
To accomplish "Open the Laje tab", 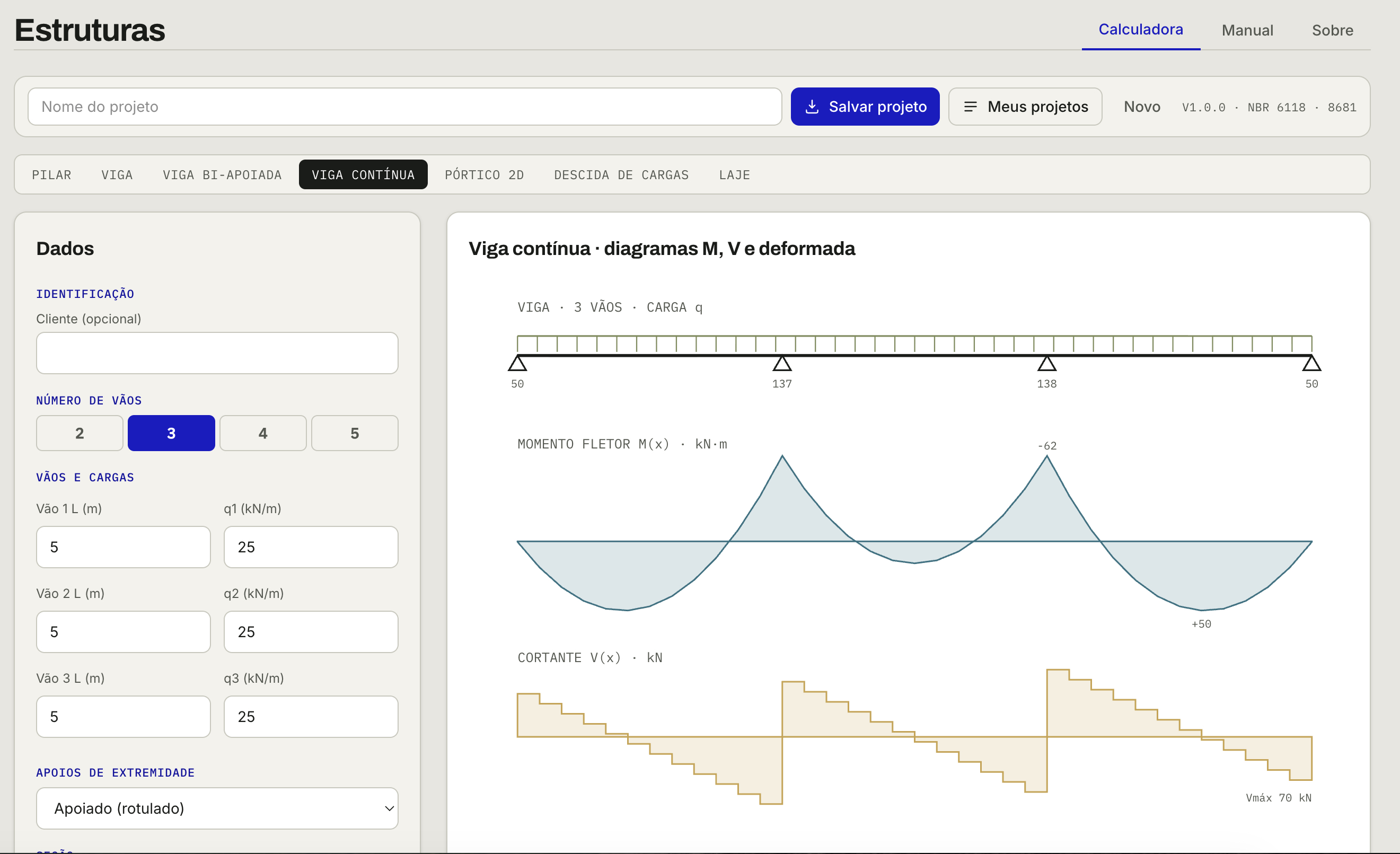I will tap(735, 175).
